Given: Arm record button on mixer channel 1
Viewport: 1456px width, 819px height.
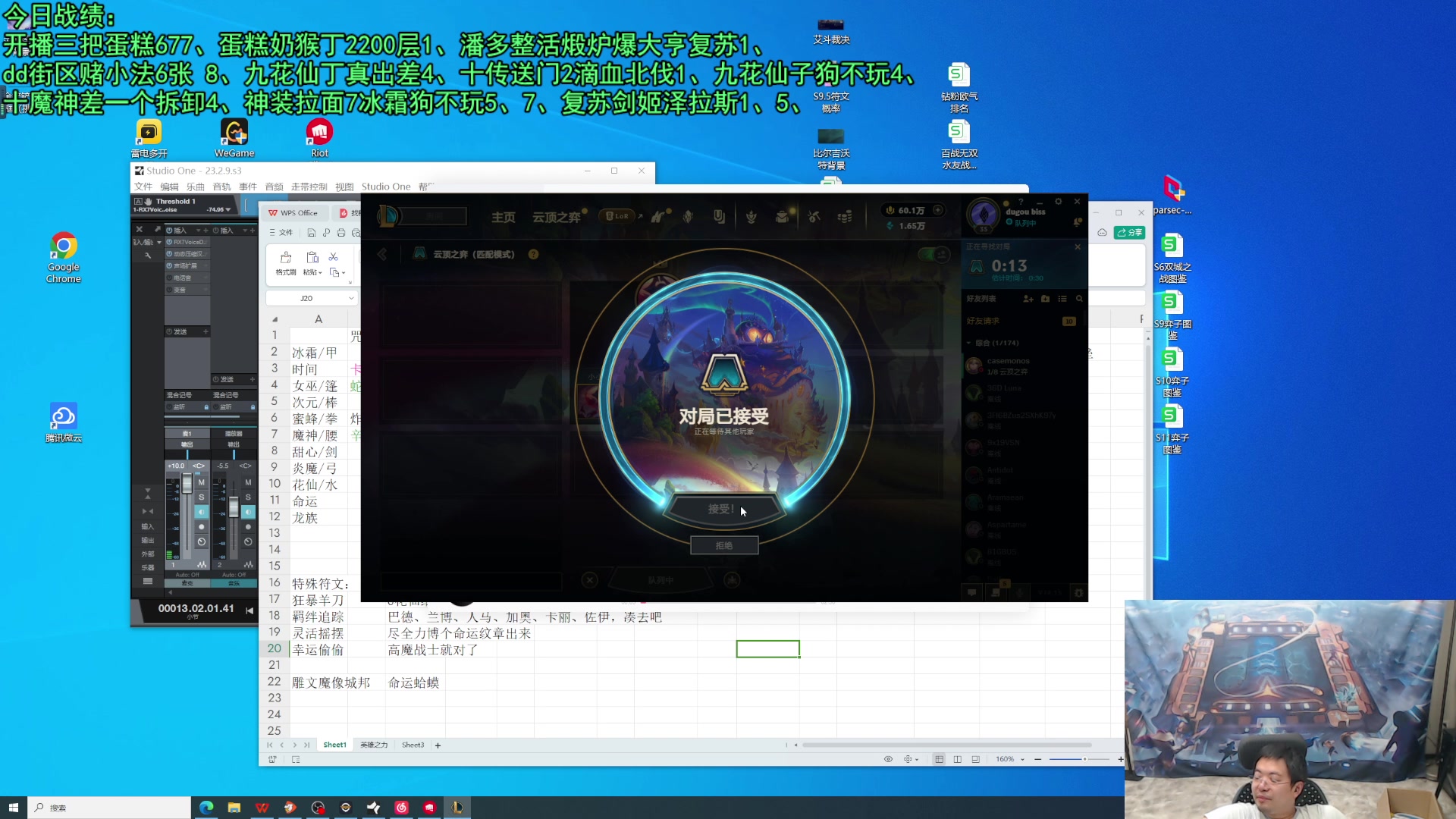Looking at the screenshot, I should tap(201, 526).
